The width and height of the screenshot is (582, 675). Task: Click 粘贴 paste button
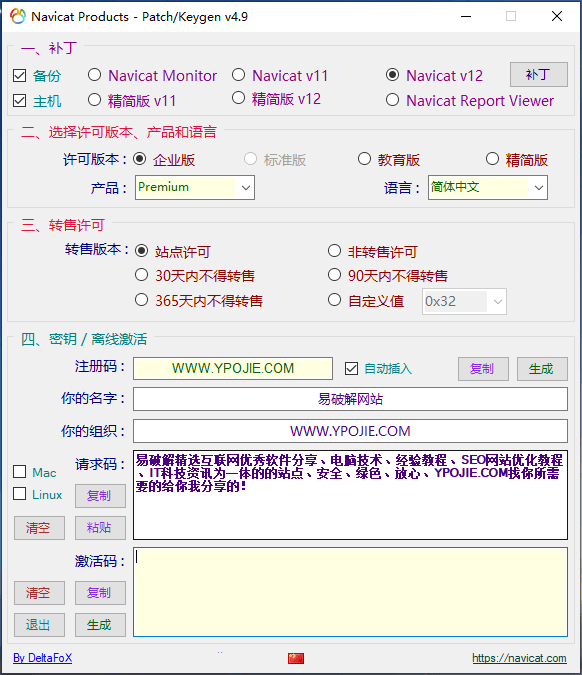click(100, 528)
